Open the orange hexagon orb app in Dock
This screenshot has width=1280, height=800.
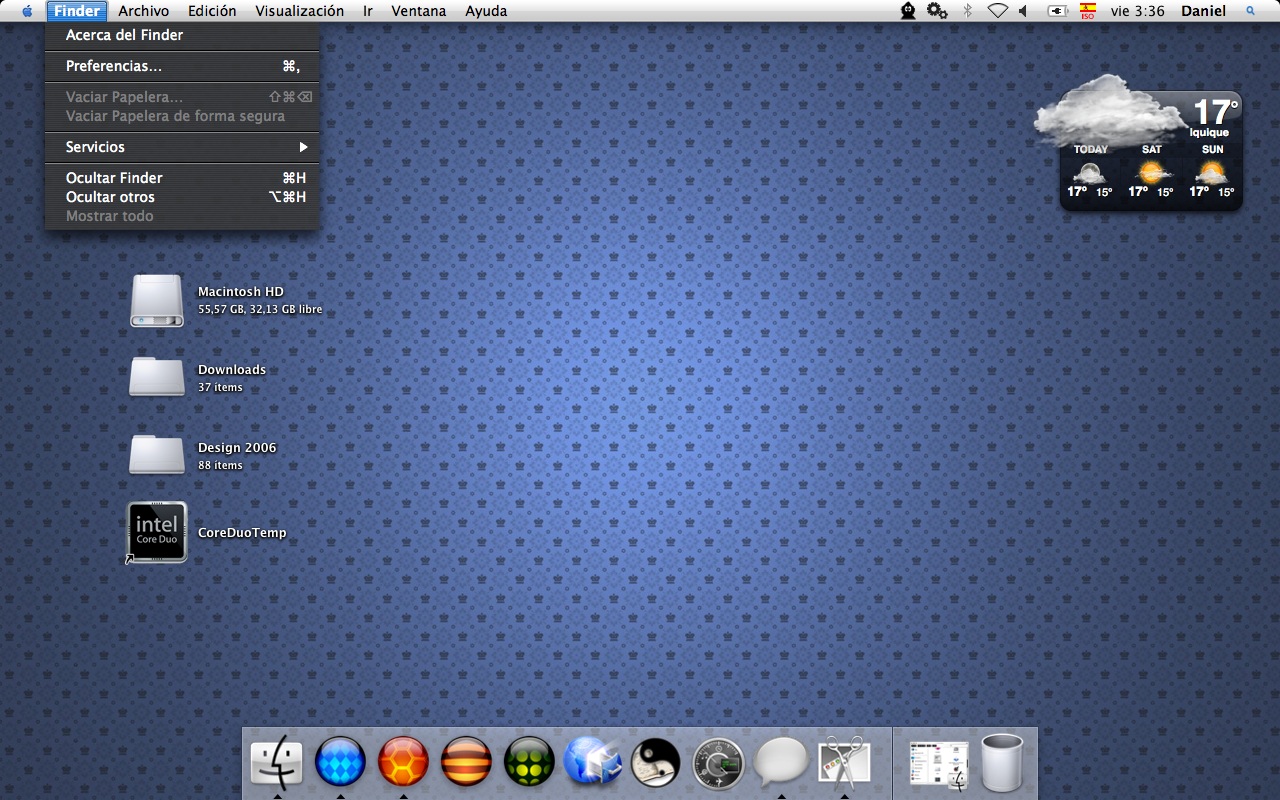403,762
